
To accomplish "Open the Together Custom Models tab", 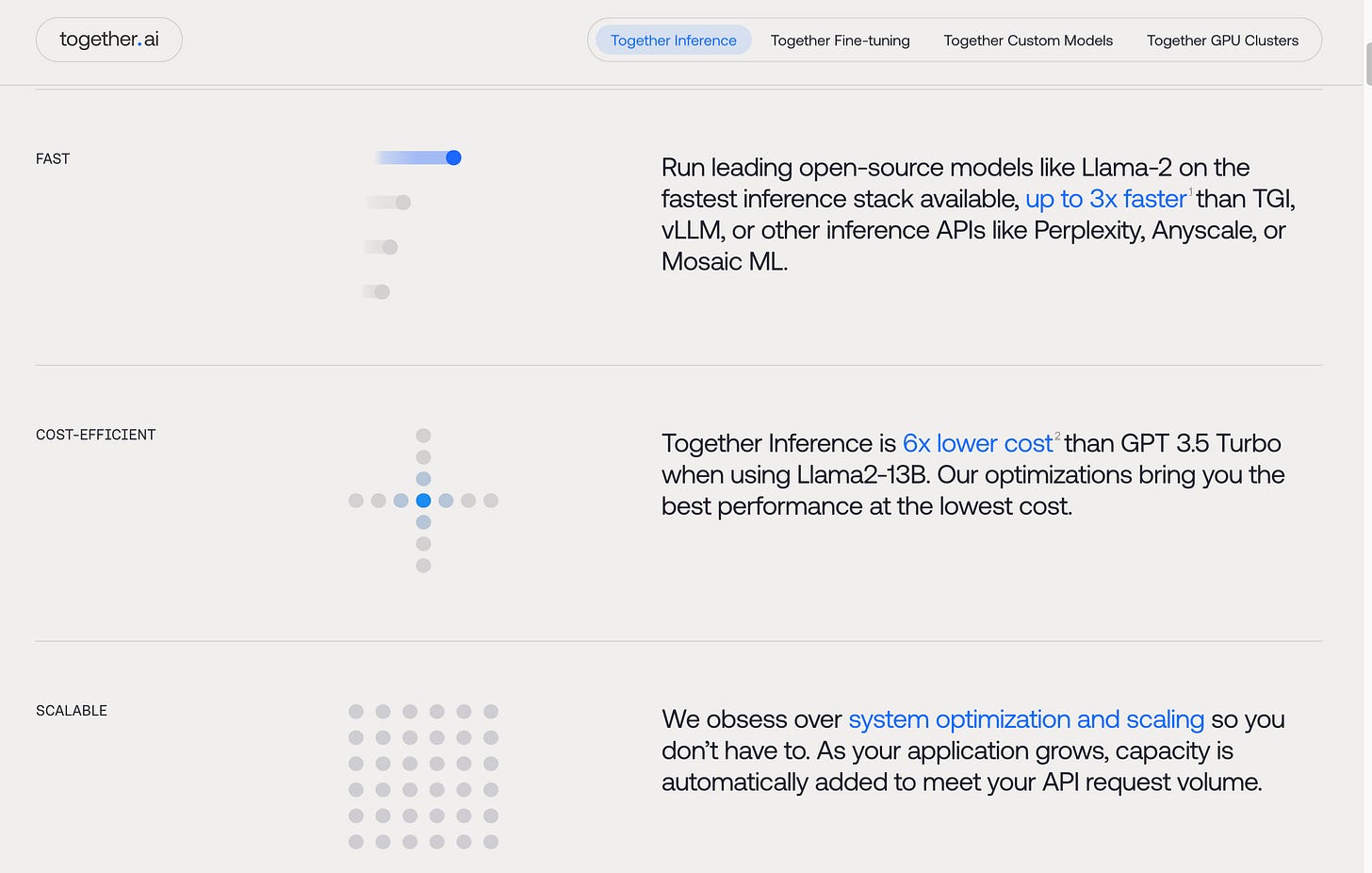I will click(1028, 41).
